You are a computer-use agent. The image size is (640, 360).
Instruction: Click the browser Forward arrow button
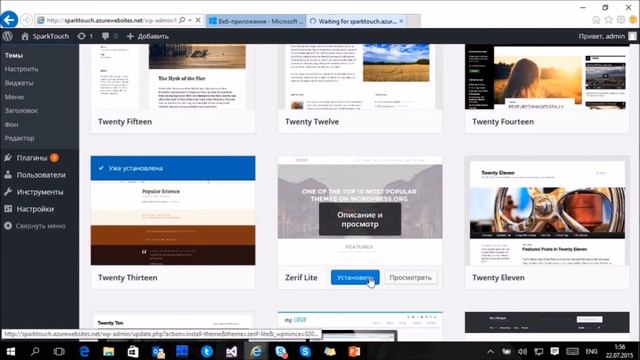point(27,20)
